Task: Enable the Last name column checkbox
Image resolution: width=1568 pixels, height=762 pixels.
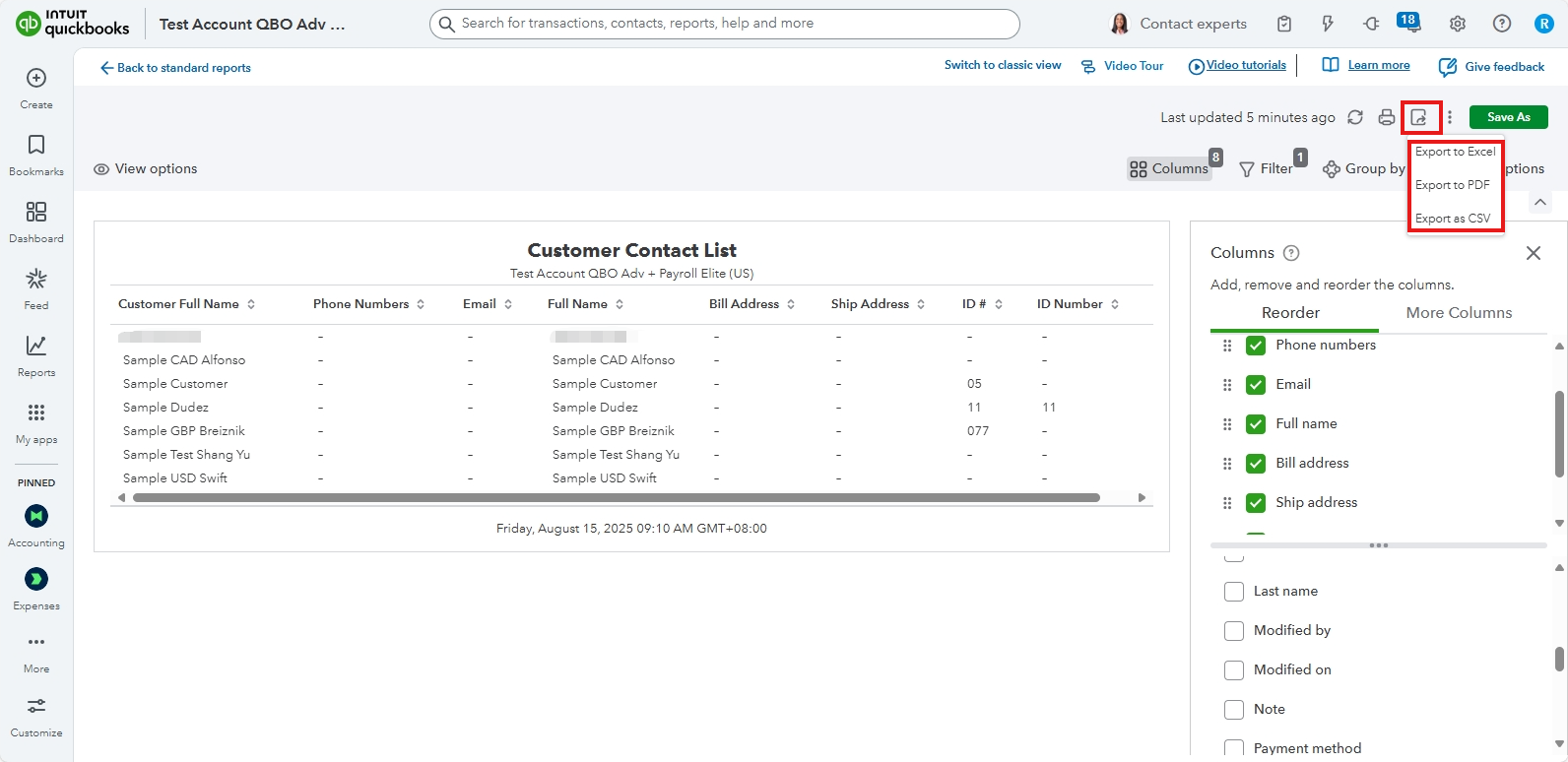Action: click(x=1234, y=592)
